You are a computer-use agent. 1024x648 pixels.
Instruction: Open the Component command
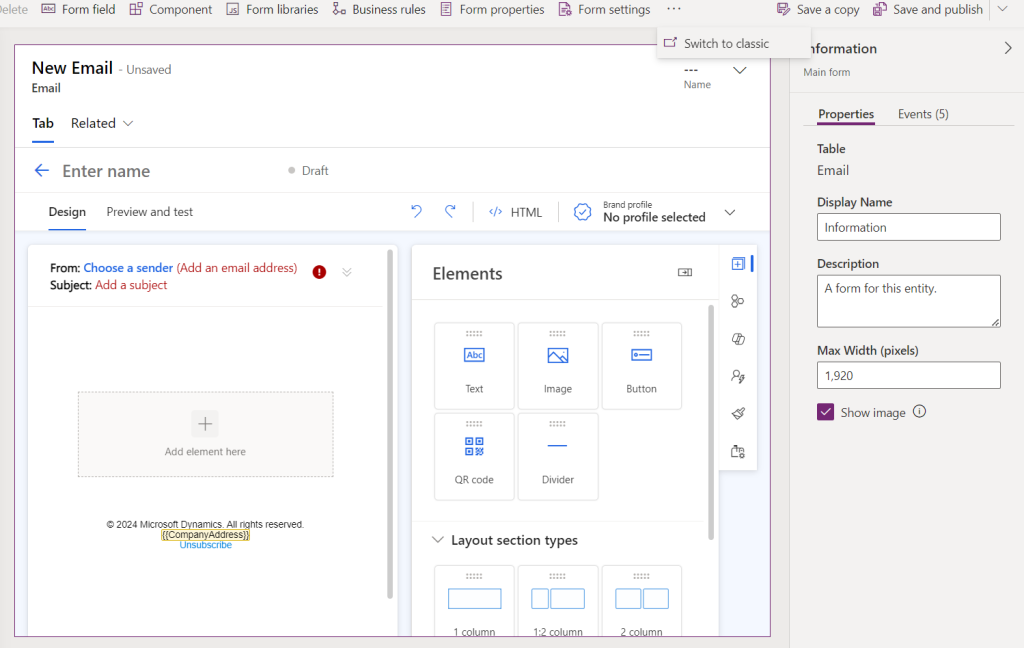tap(170, 9)
